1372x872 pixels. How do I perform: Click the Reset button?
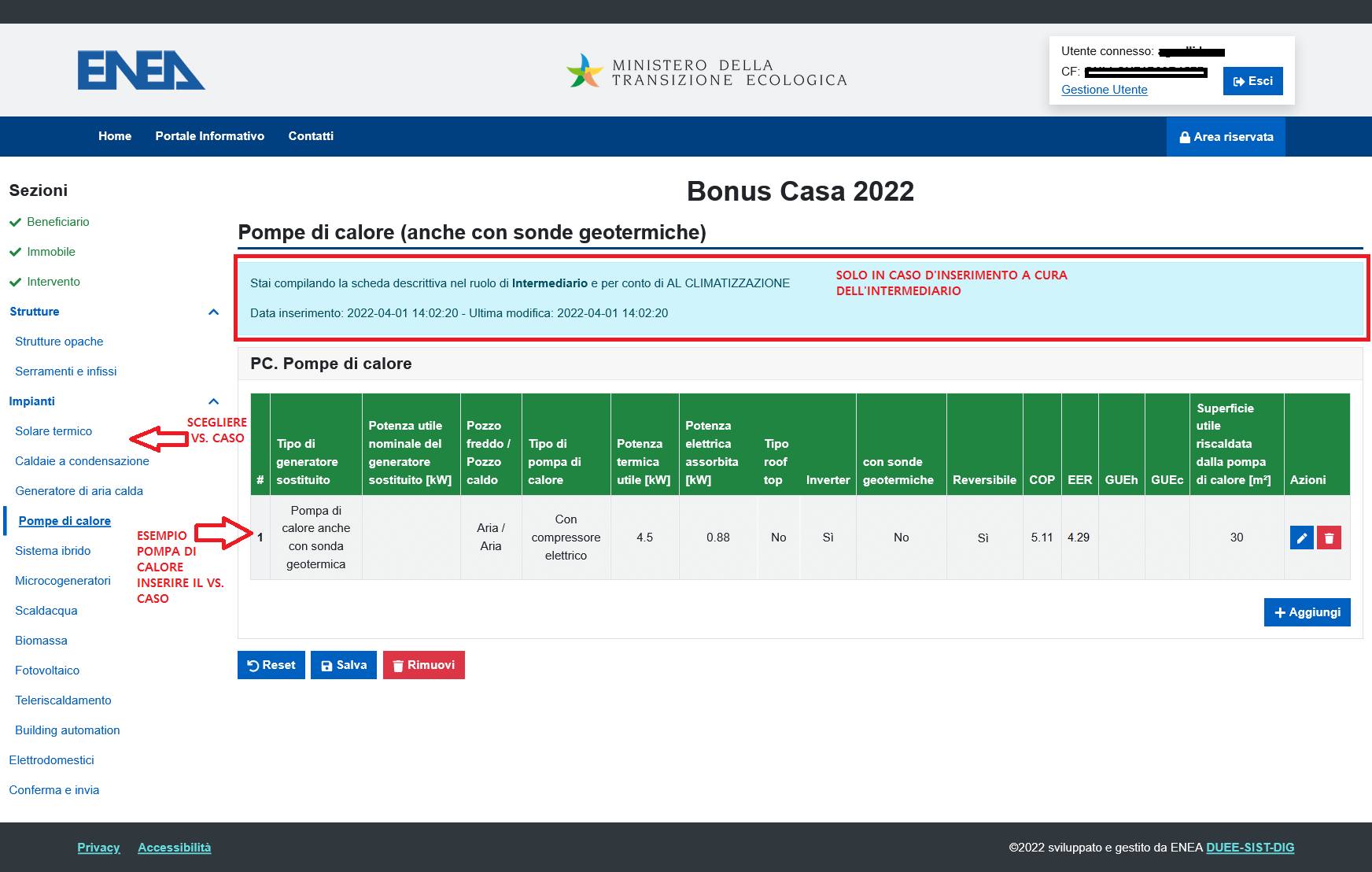271,665
